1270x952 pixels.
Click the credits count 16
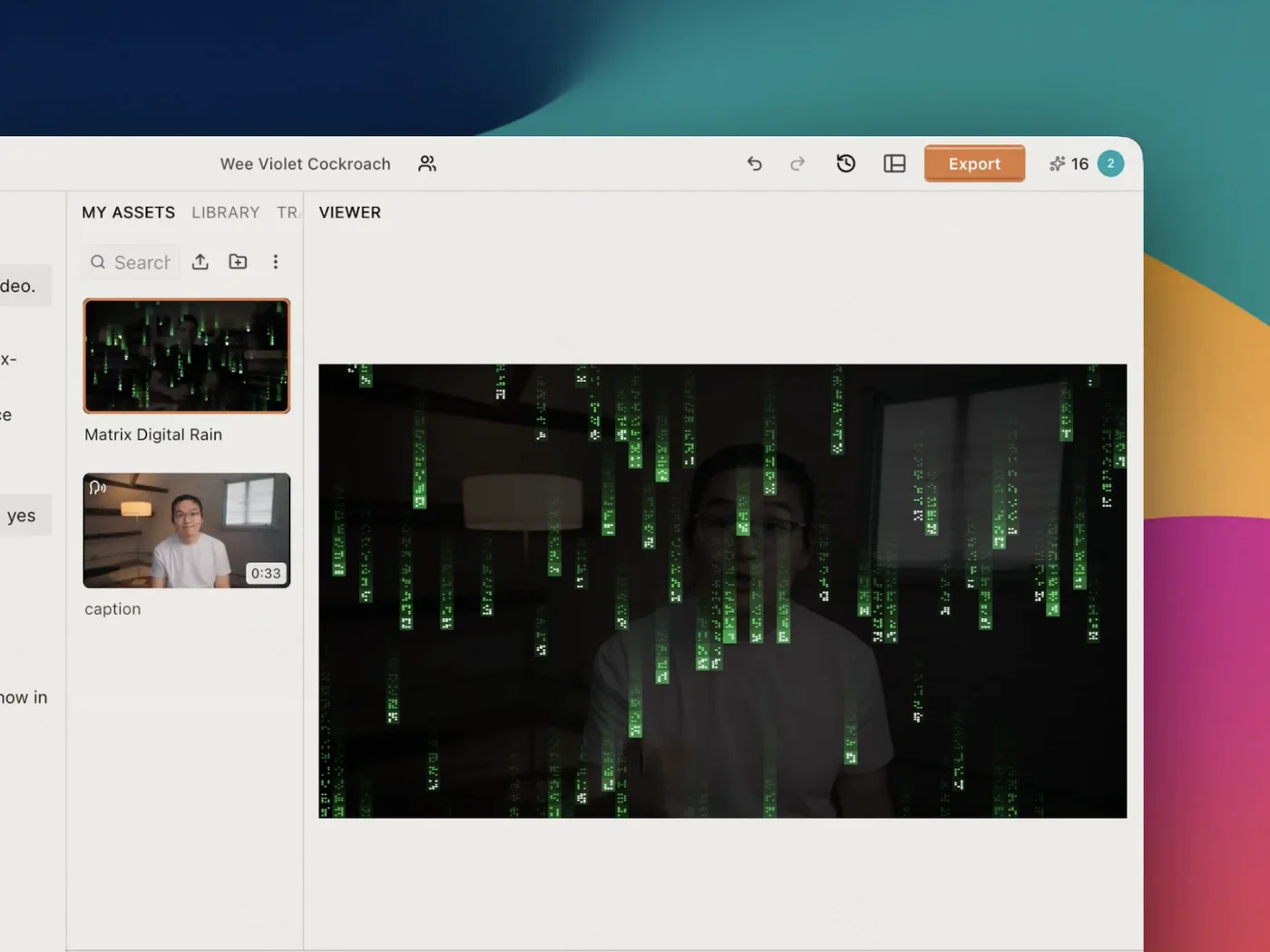pyautogui.click(x=1079, y=164)
